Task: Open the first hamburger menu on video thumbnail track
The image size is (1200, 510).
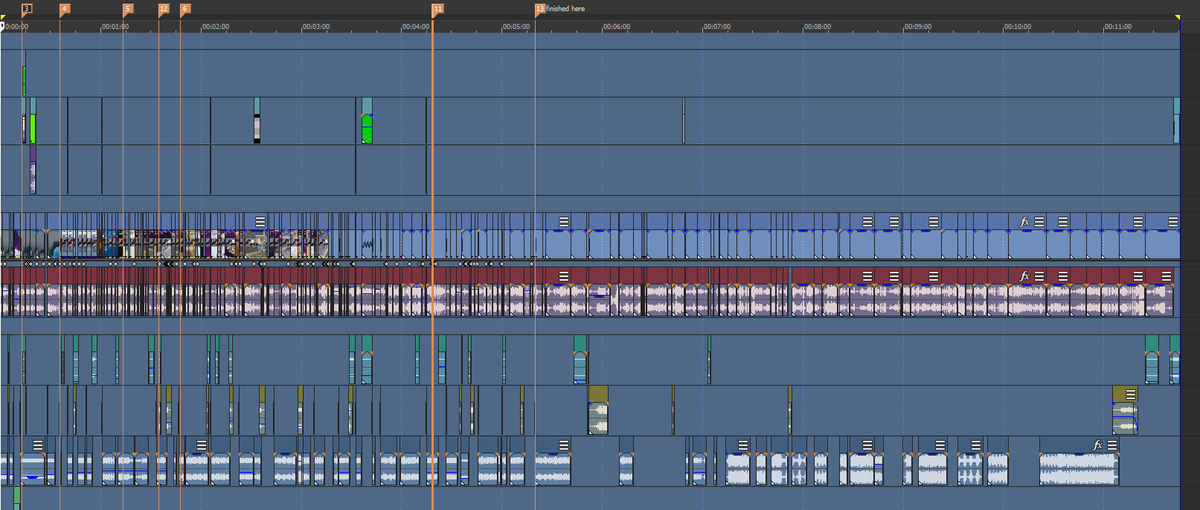Action: (x=260, y=221)
